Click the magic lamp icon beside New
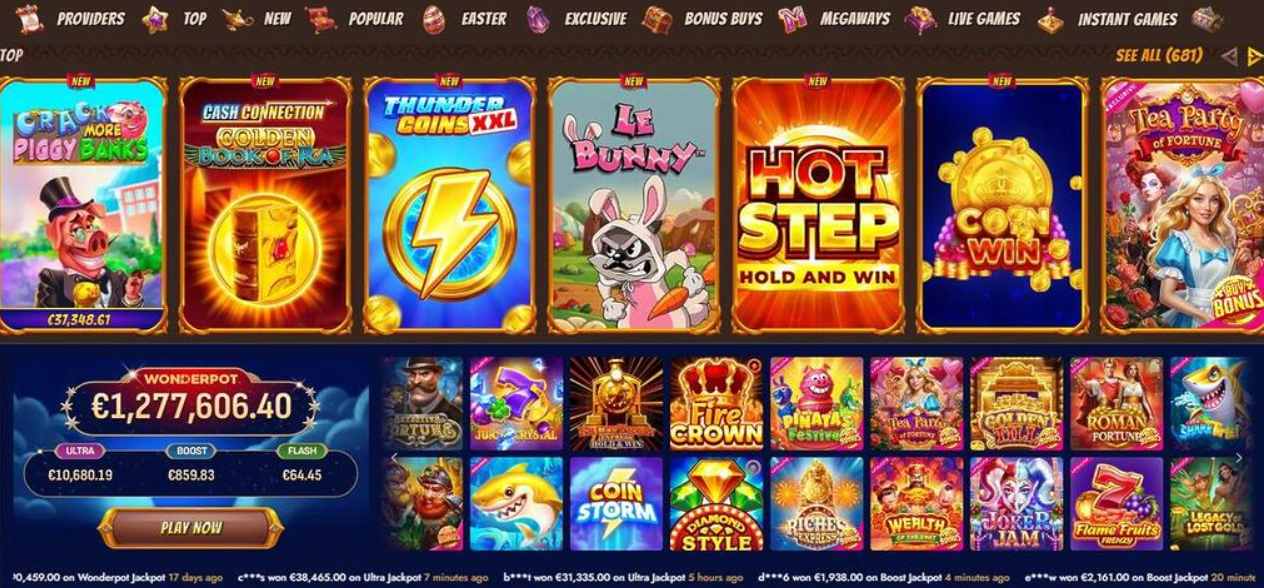This screenshot has height=588, width=1264. pos(238,19)
